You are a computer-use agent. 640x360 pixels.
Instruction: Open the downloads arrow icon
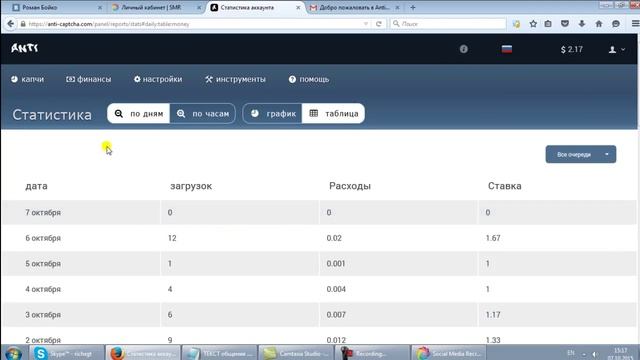pyautogui.click(x=582, y=24)
